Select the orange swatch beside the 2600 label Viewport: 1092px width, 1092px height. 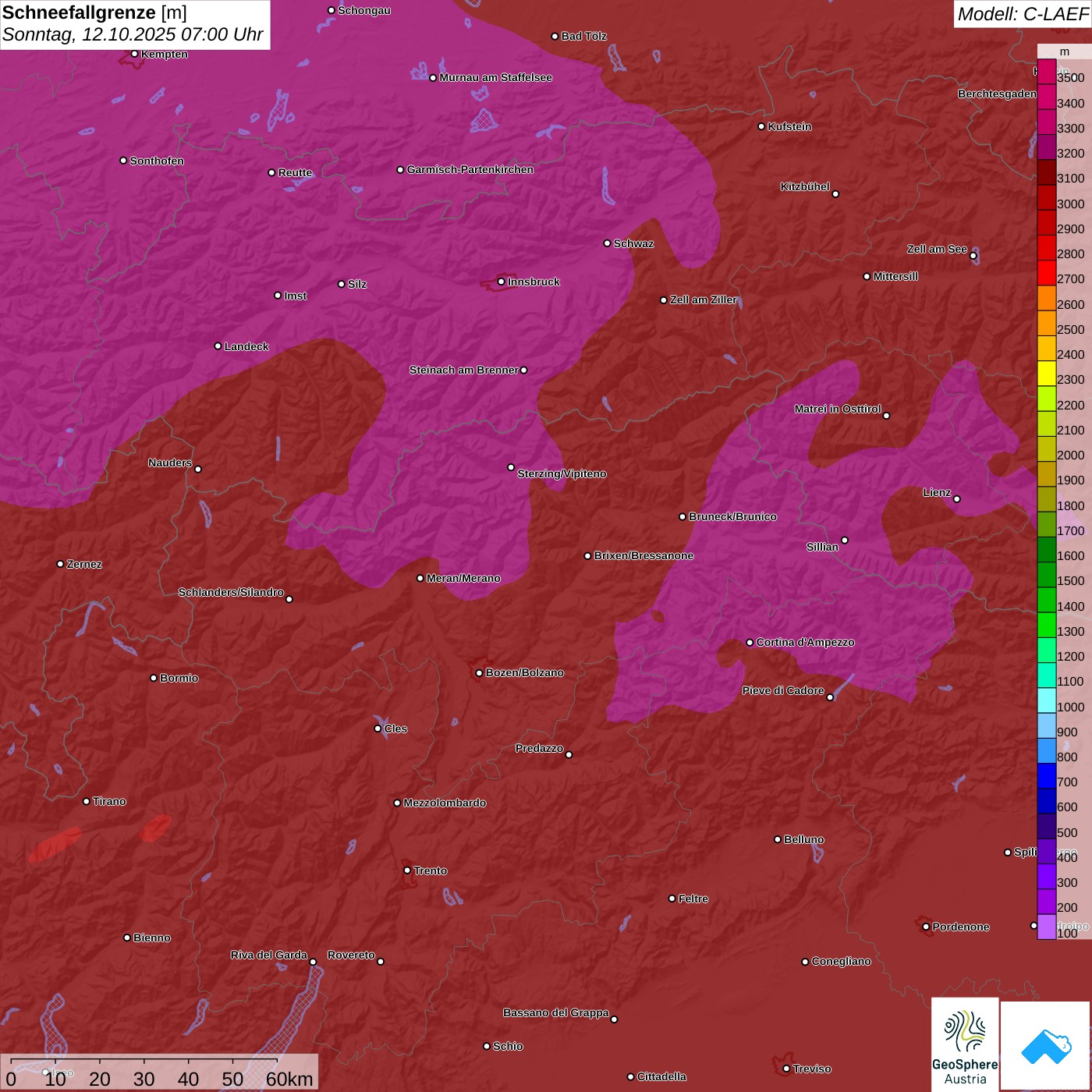pyautogui.click(x=1046, y=299)
